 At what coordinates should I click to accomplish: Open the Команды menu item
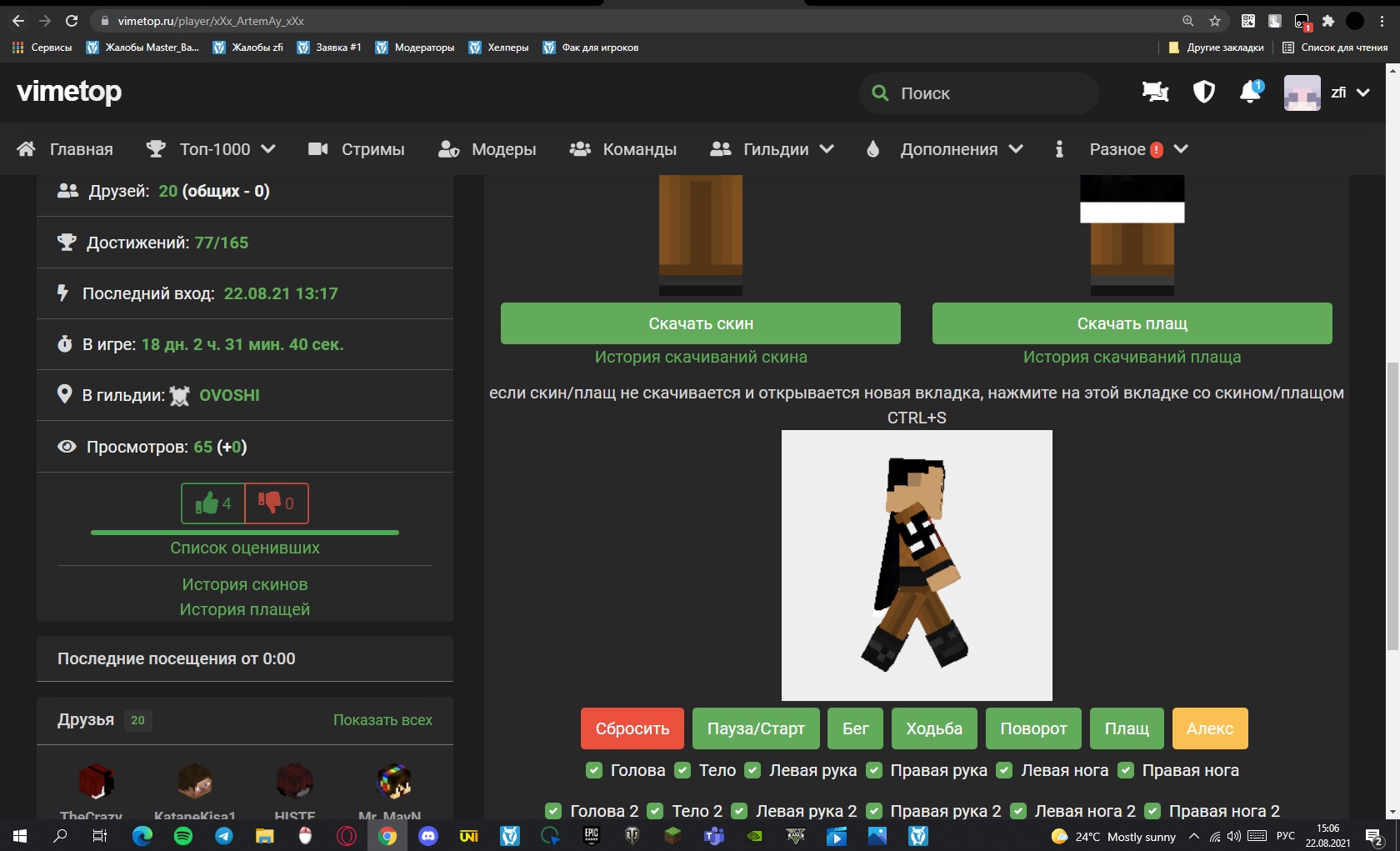pyautogui.click(x=623, y=149)
